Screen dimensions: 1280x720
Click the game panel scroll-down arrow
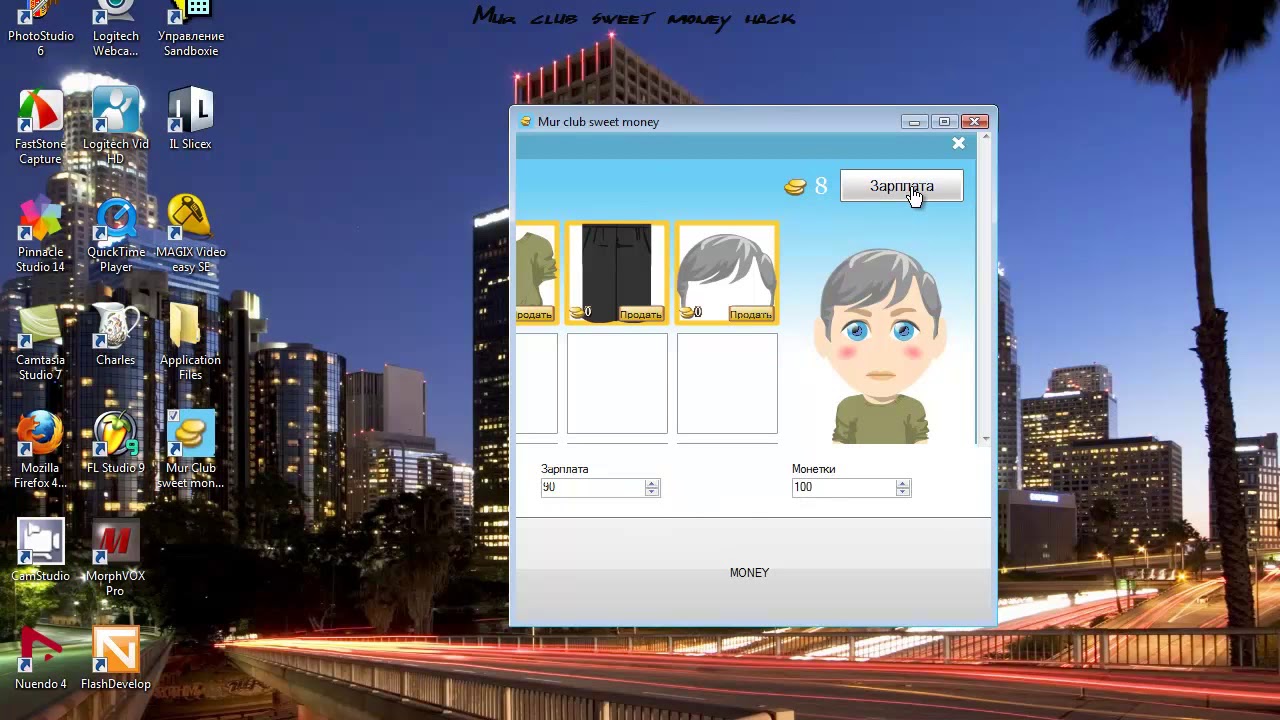click(x=986, y=438)
